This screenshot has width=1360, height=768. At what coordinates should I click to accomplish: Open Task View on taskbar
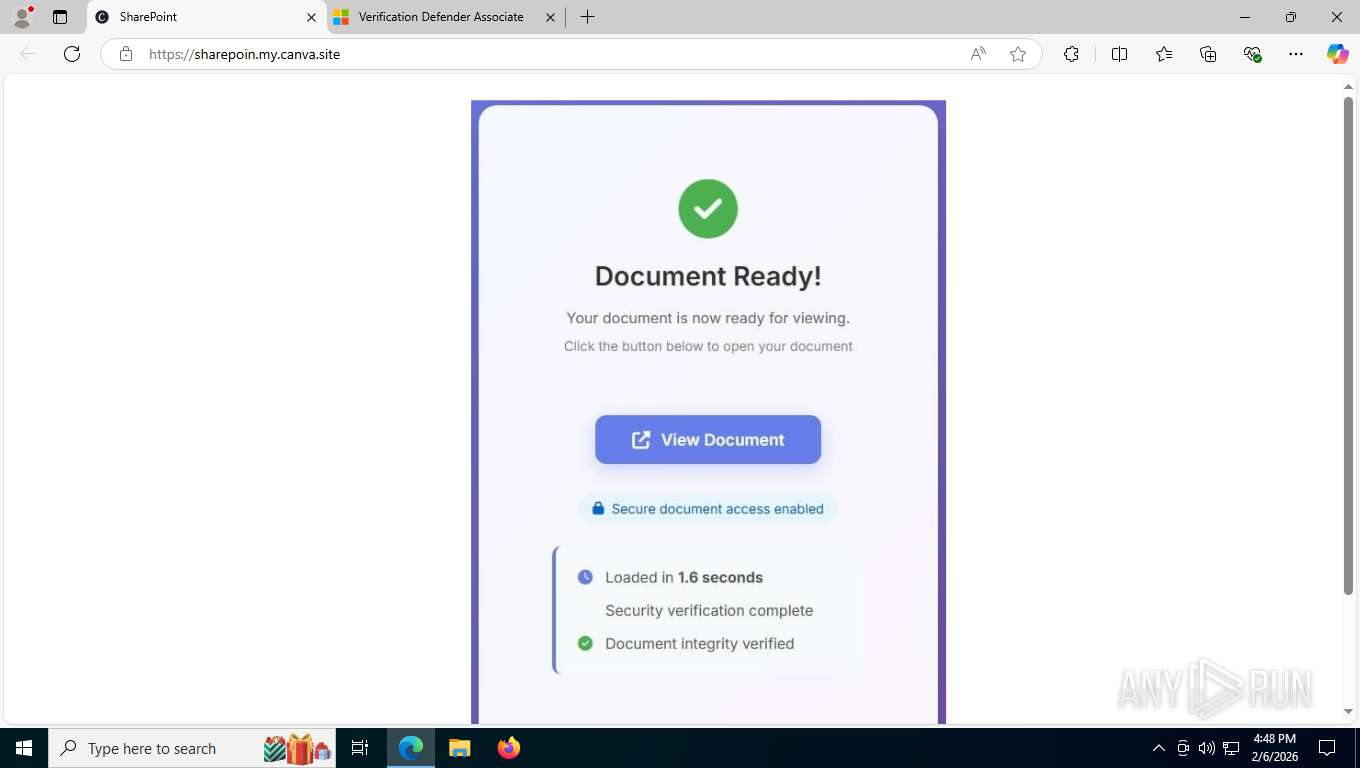pos(360,748)
